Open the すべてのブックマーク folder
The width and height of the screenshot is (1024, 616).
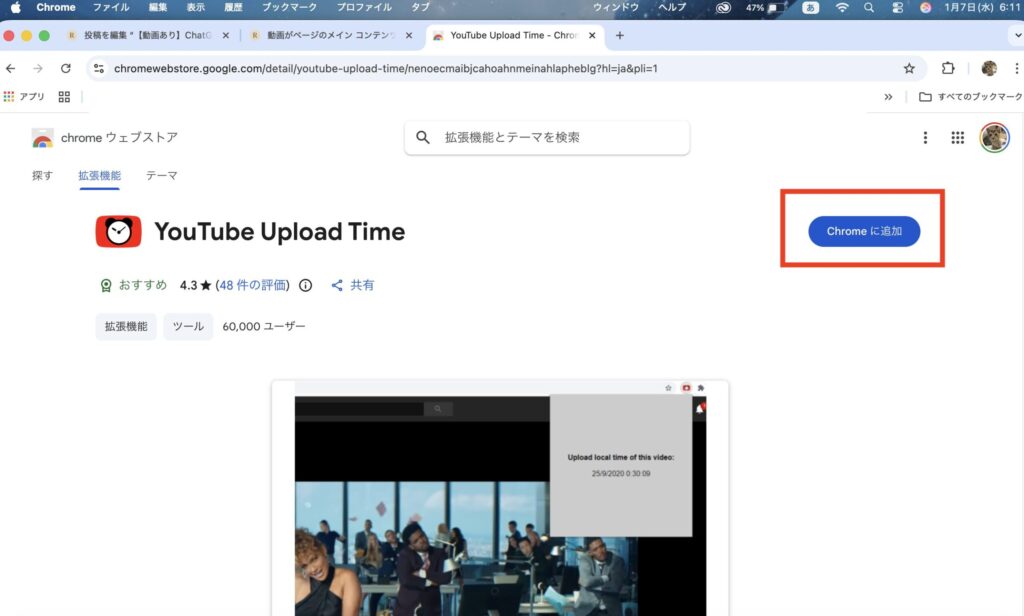[x=970, y=97]
